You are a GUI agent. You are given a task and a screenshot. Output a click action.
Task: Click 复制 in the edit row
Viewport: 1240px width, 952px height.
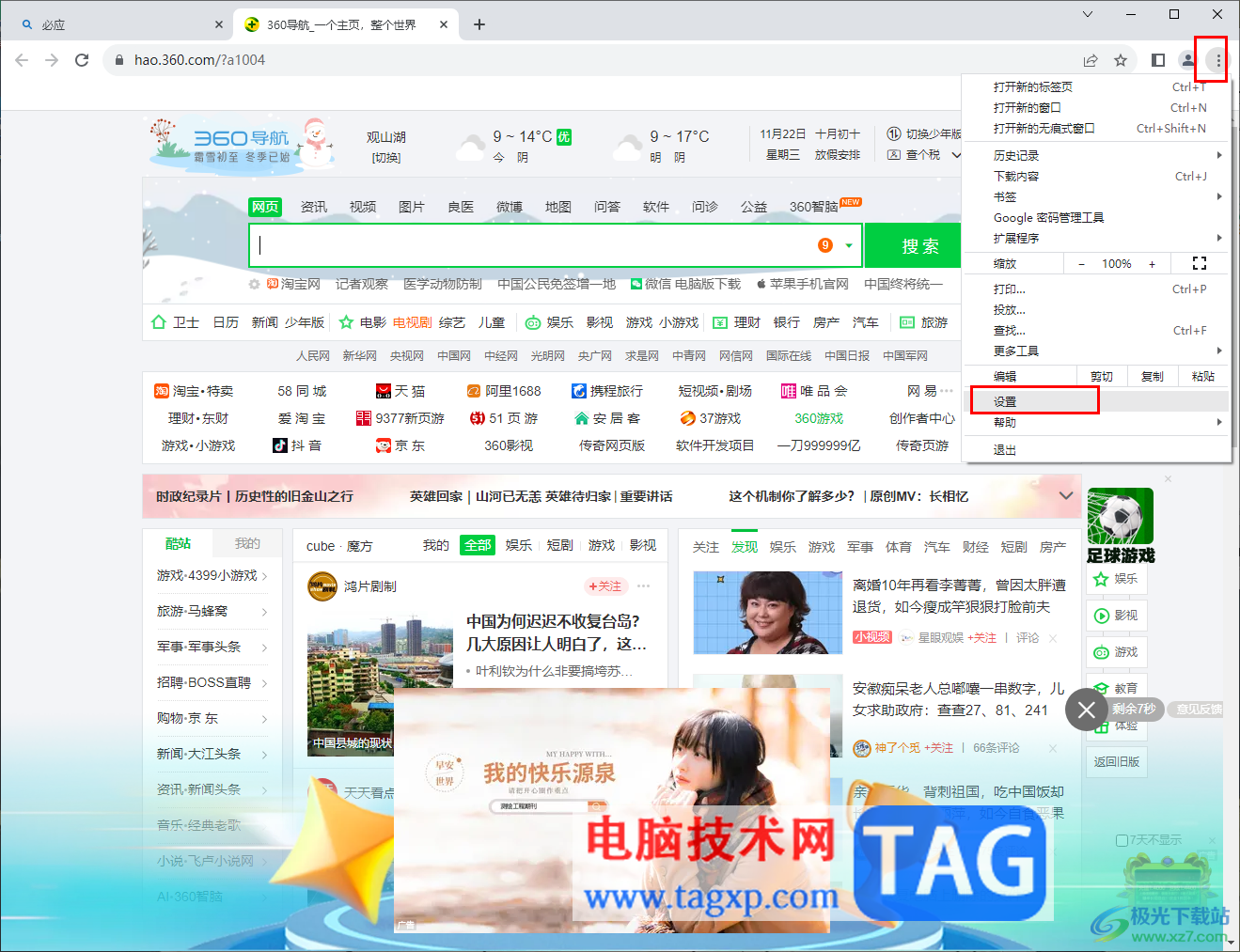pyautogui.click(x=1153, y=376)
